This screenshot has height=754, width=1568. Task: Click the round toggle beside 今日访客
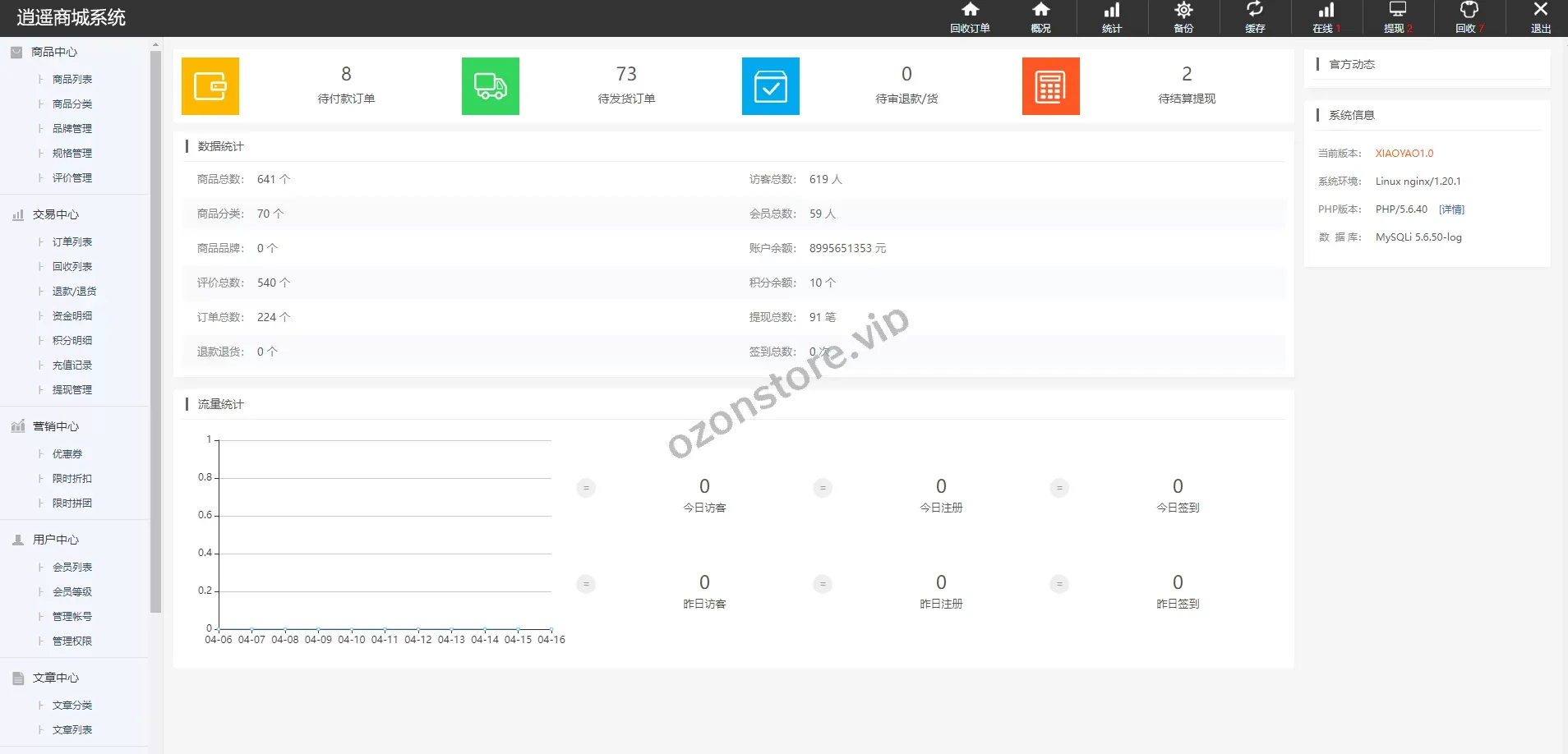point(586,488)
